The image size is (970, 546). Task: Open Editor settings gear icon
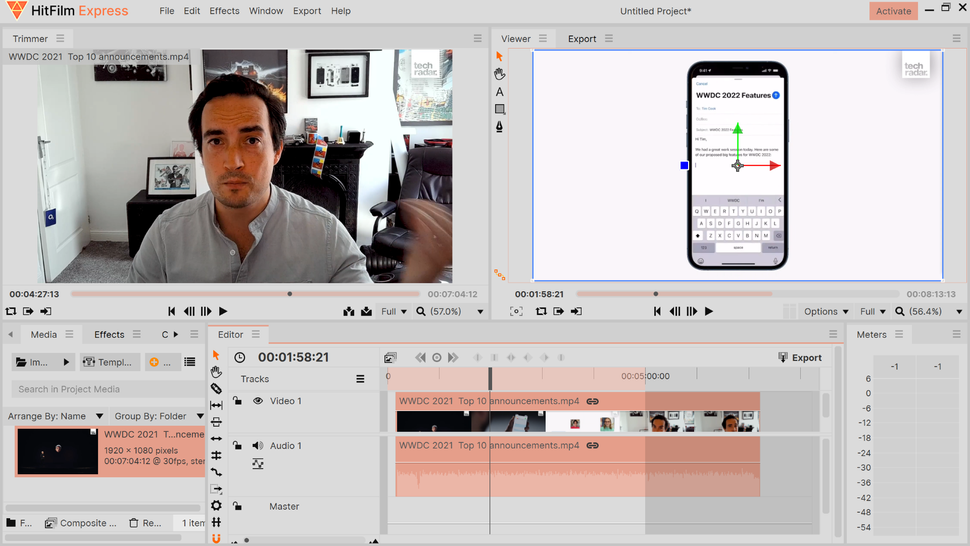click(x=216, y=506)
